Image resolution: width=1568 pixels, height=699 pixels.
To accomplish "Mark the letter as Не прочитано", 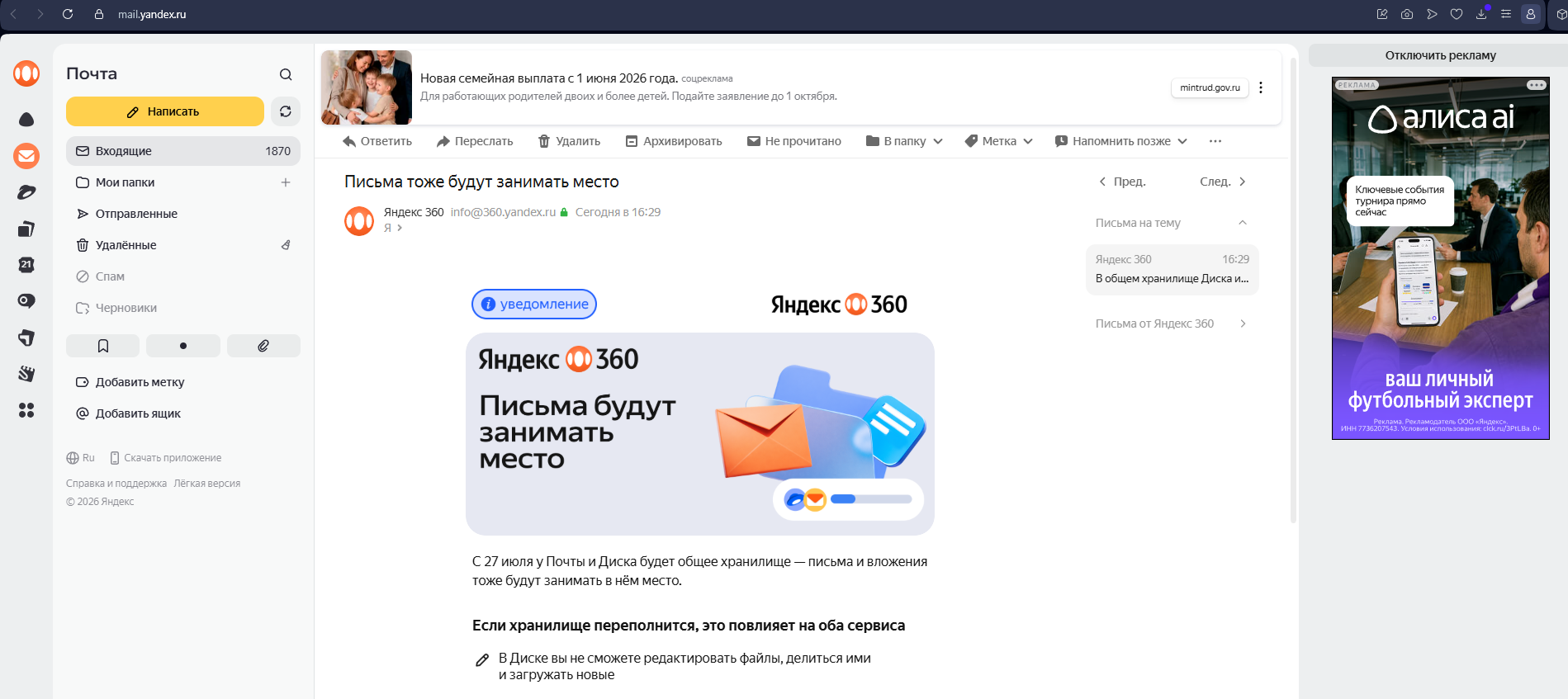I will pos(794,141).
